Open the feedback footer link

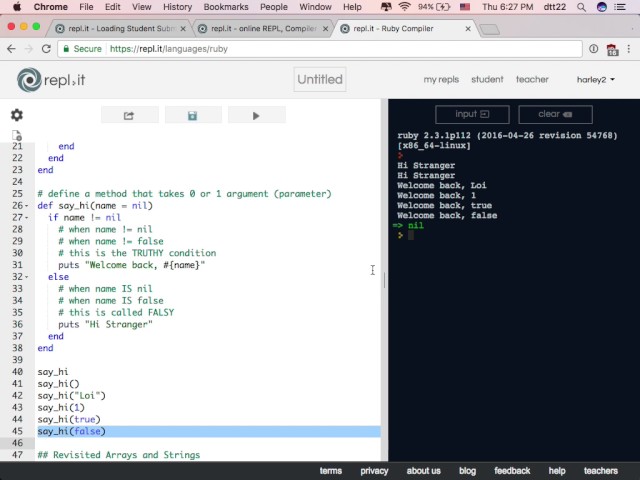512,471
